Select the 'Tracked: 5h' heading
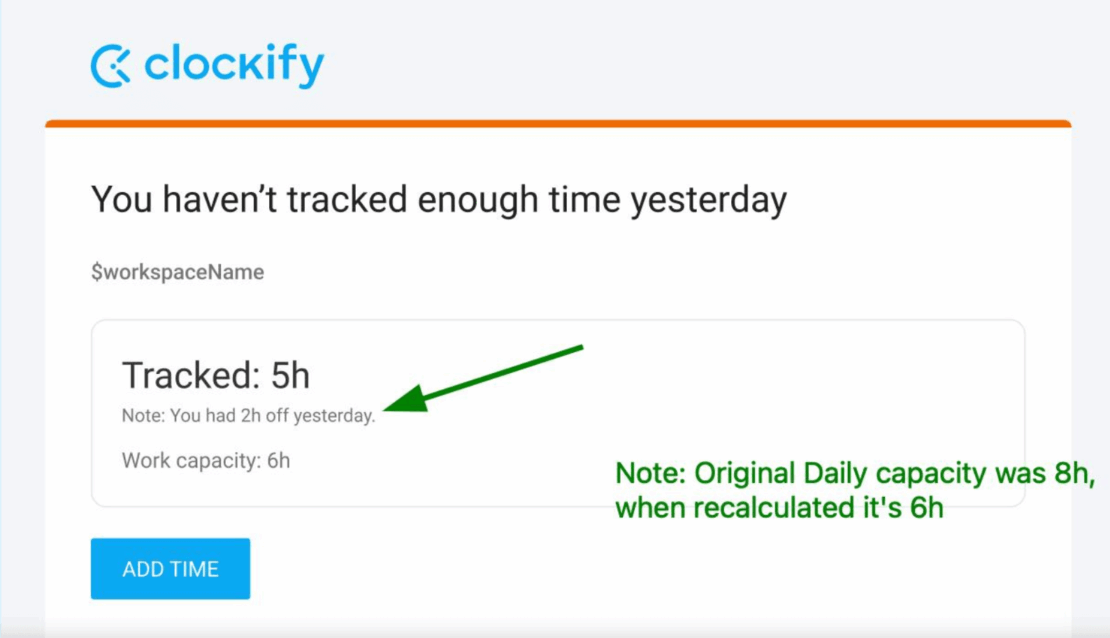The image size is (1110, 638). (x=215, y=375)
